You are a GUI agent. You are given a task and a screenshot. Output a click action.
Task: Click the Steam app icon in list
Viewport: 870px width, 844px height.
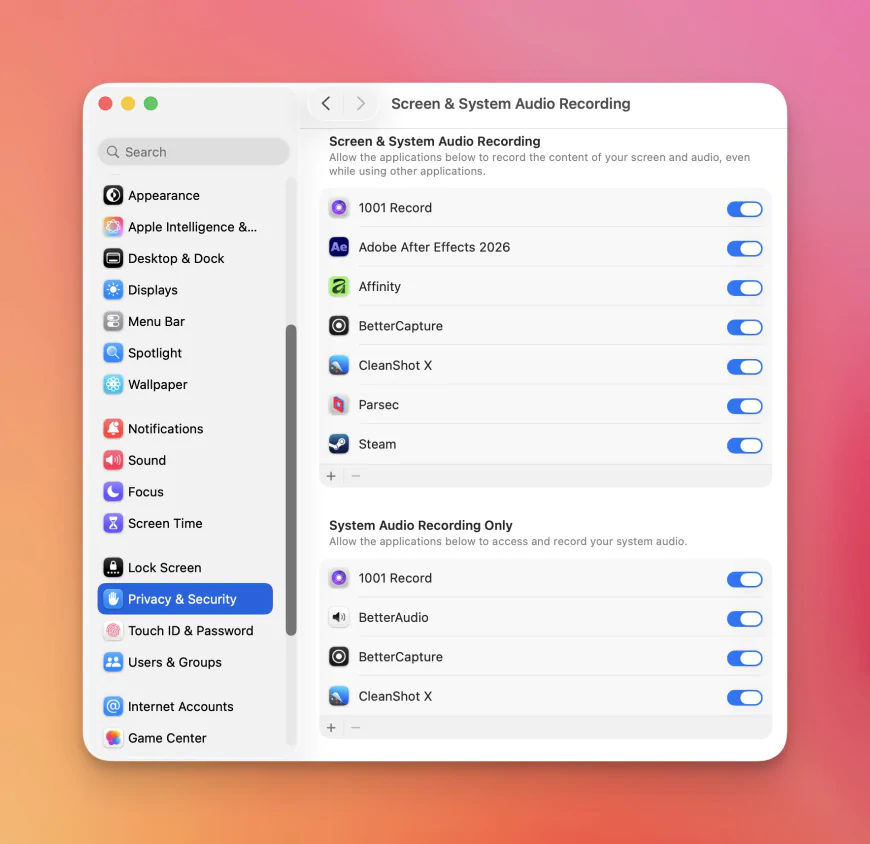(339, 444)
